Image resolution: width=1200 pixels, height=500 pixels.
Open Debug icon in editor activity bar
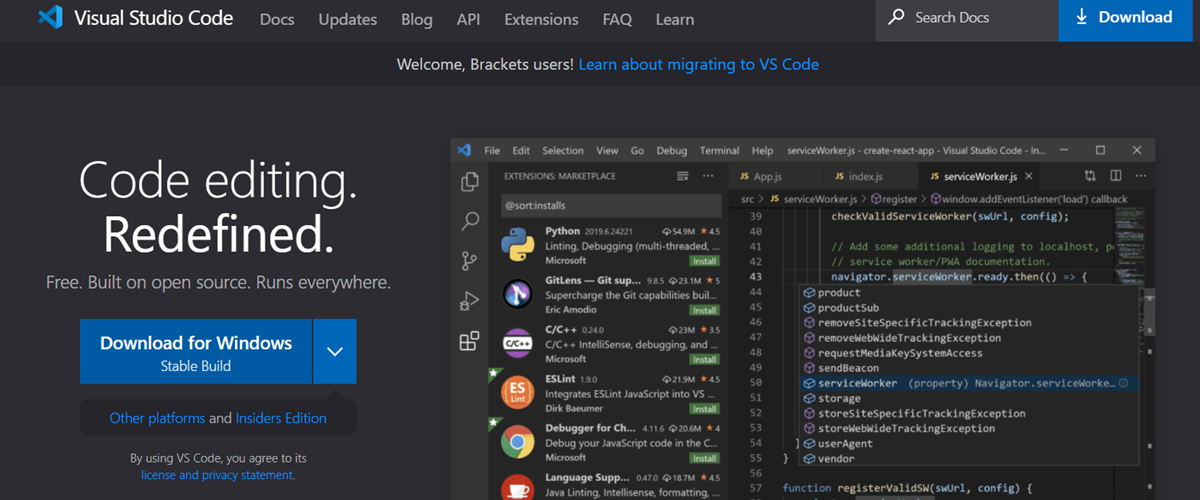click(469, 301)
